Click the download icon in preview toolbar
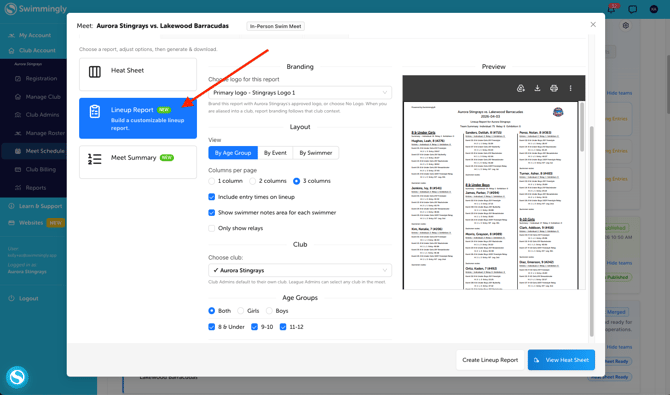The image size is (670, 395). pos(537,88)
